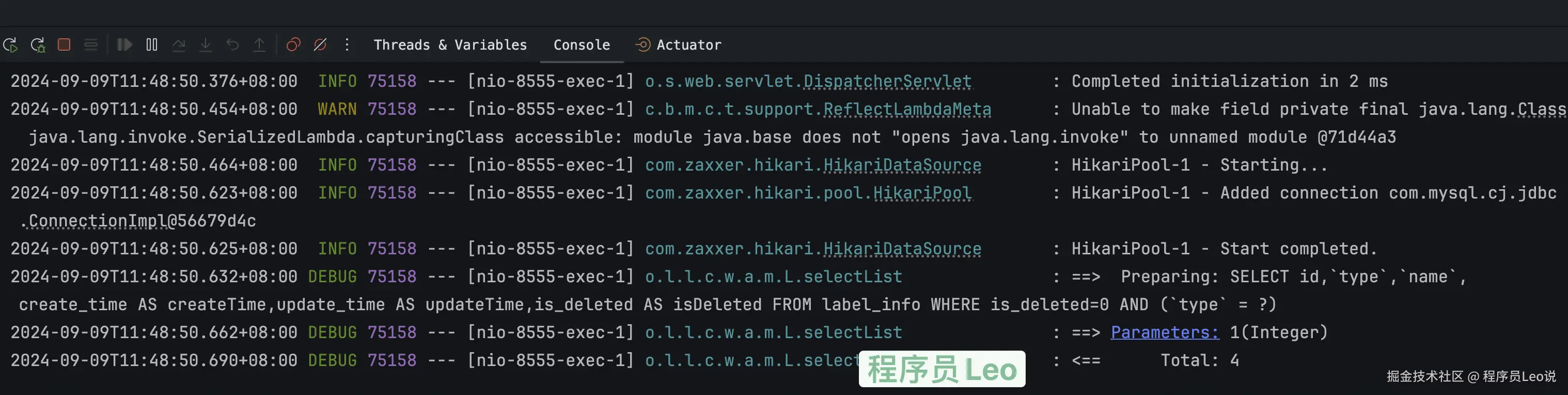Stop the running application with red square
Image resolution: width=1568 pixels, height=395 pixels.
click(x=64, y=44)
